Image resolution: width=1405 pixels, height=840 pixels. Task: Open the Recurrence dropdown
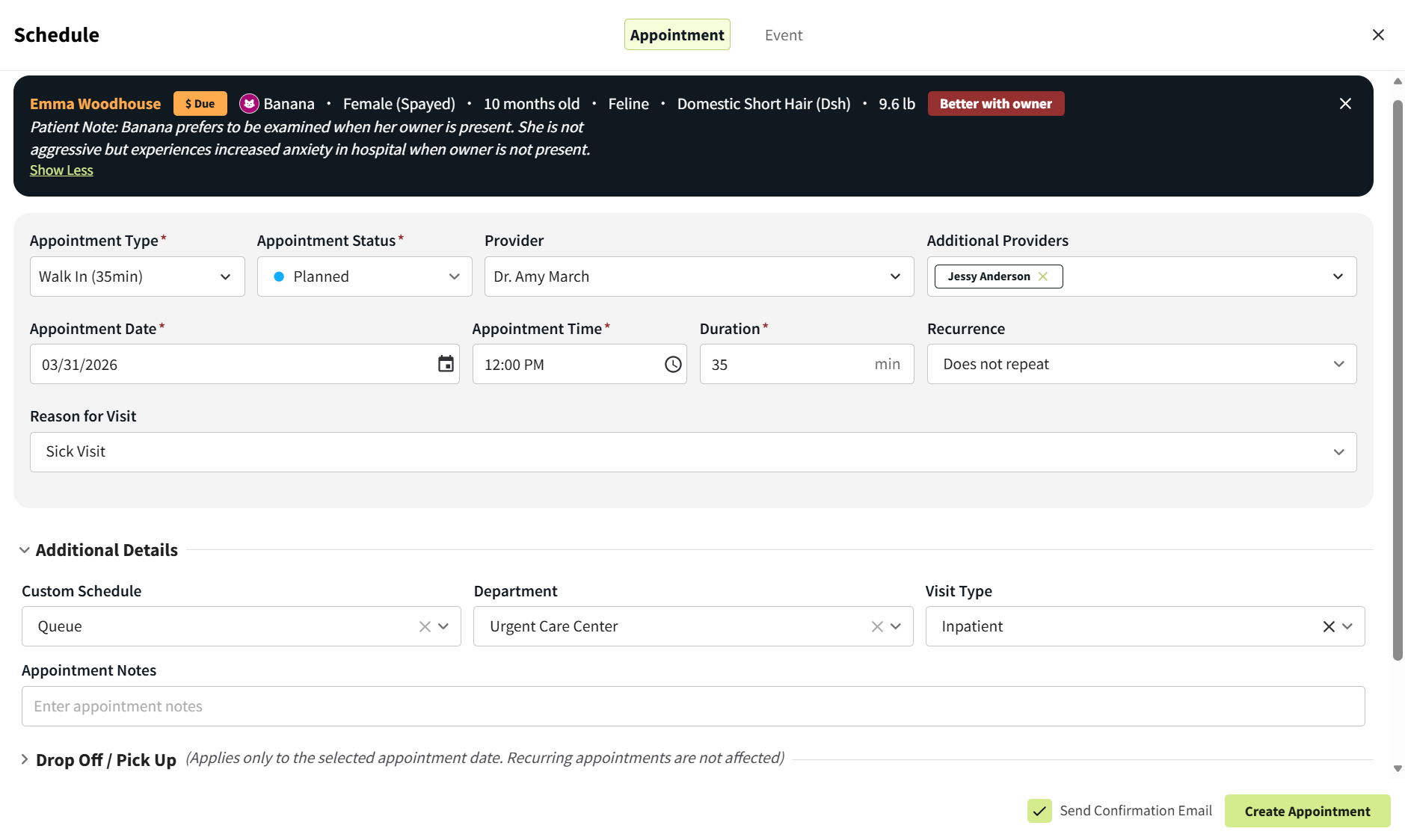[x=1142, y=364]
